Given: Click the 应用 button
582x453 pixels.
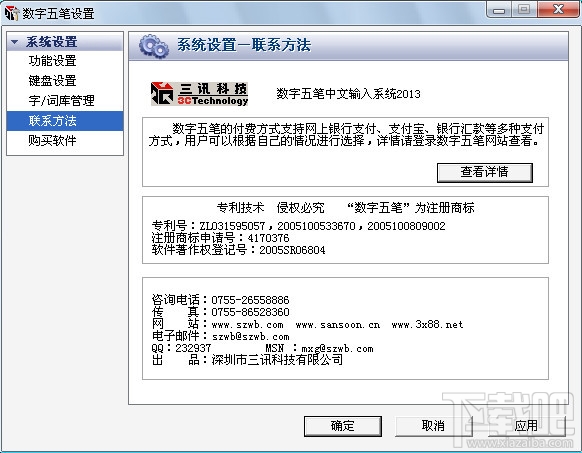Looking at the screenshot, I should click(526, 426).
